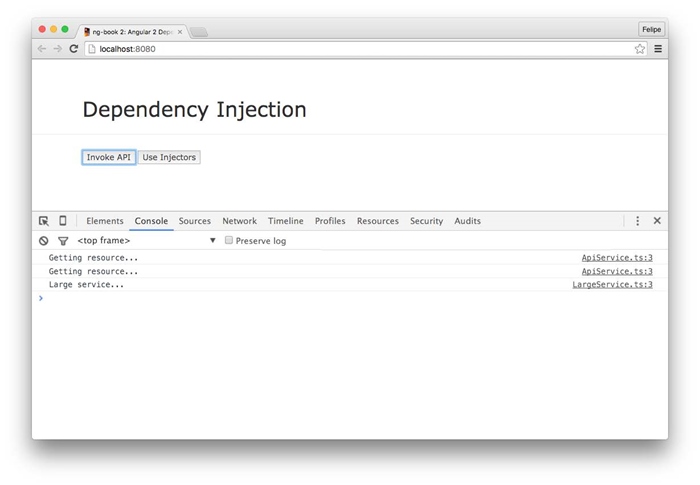The height and width of the screenshot is (485, 700).
Task: Enable the Preserve log checkbox
Action: (x=229, y=241)
